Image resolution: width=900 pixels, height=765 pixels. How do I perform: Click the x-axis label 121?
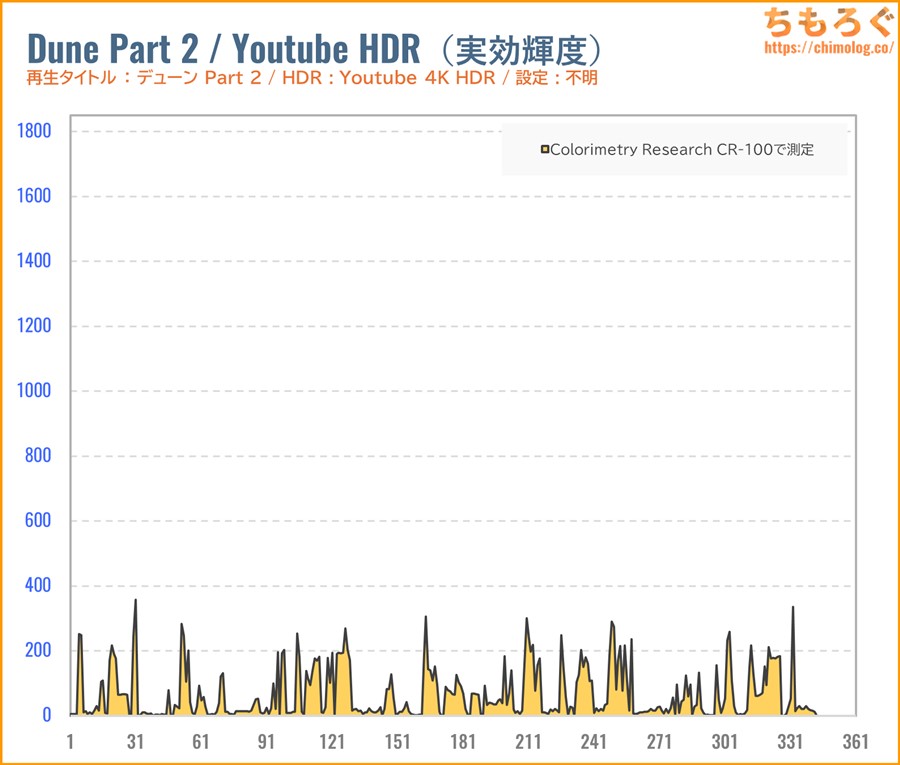(332, 741)
